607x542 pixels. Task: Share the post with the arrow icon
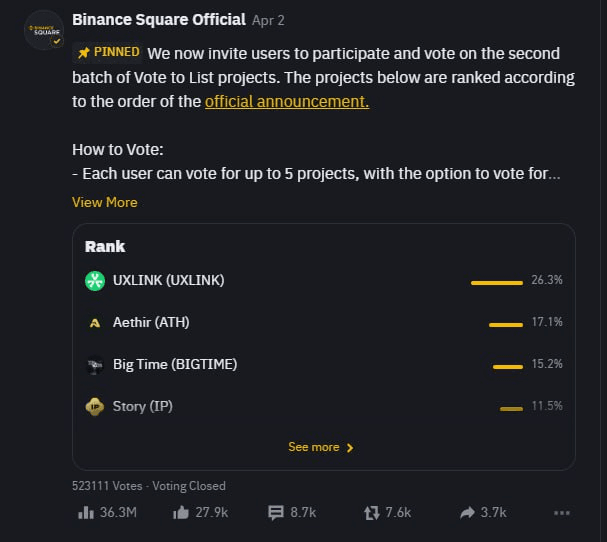[467, 513]
